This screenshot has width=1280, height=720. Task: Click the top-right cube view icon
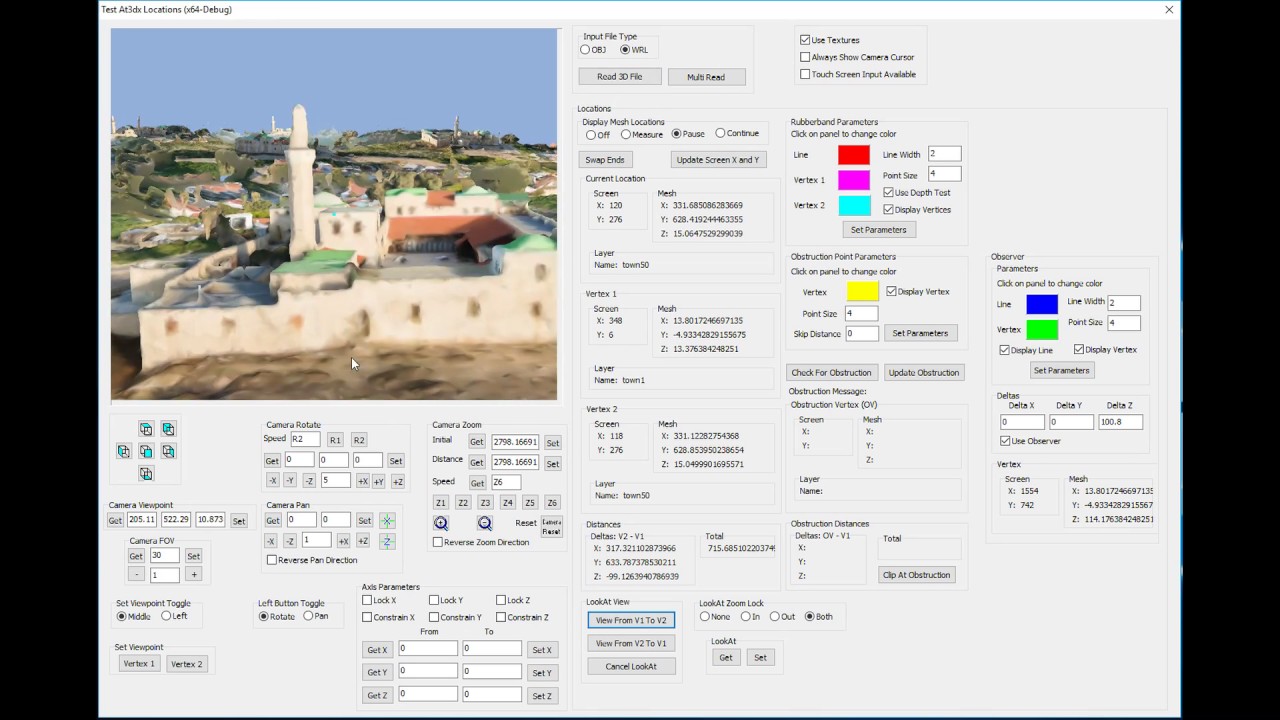(168, 429)
